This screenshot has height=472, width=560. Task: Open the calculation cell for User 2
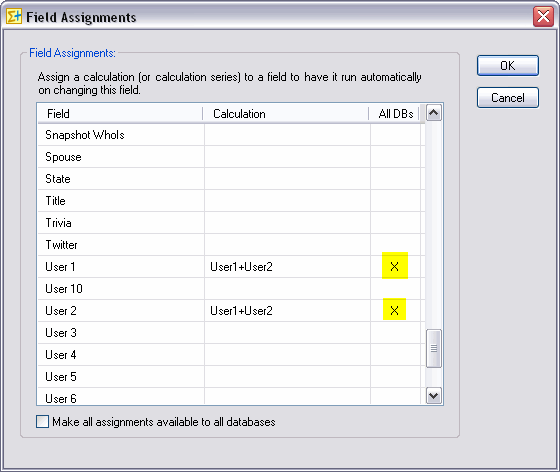tap(288, 311)
